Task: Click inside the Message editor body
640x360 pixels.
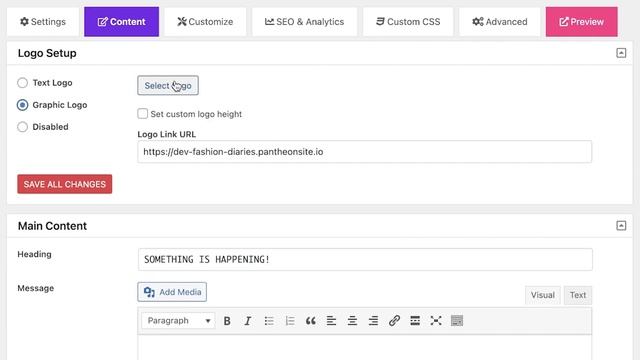Action: coord(364,348)
